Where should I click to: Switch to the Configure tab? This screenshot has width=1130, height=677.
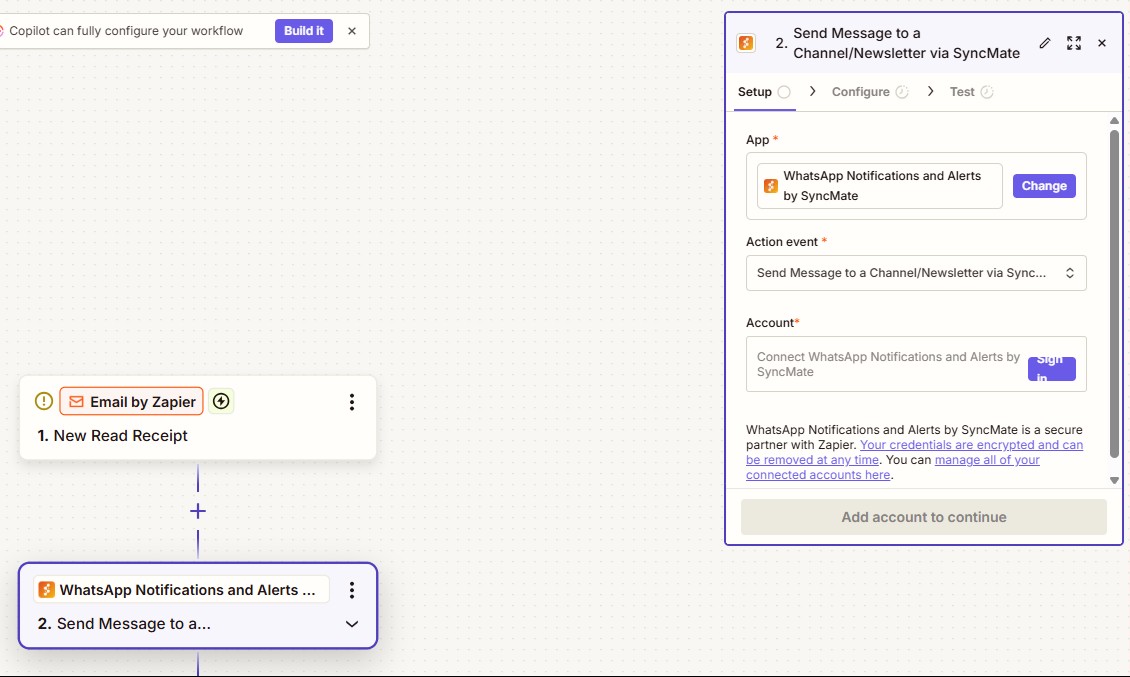(870, 92)
